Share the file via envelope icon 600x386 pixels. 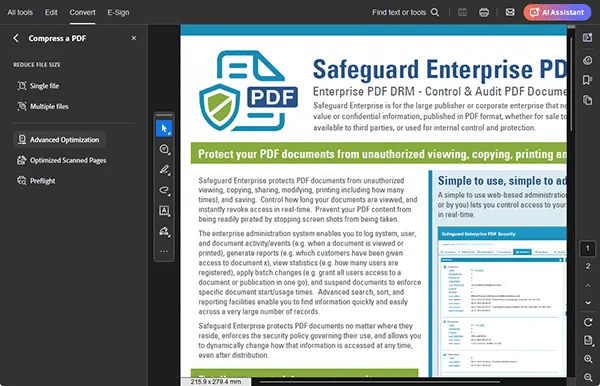point(510,12)
